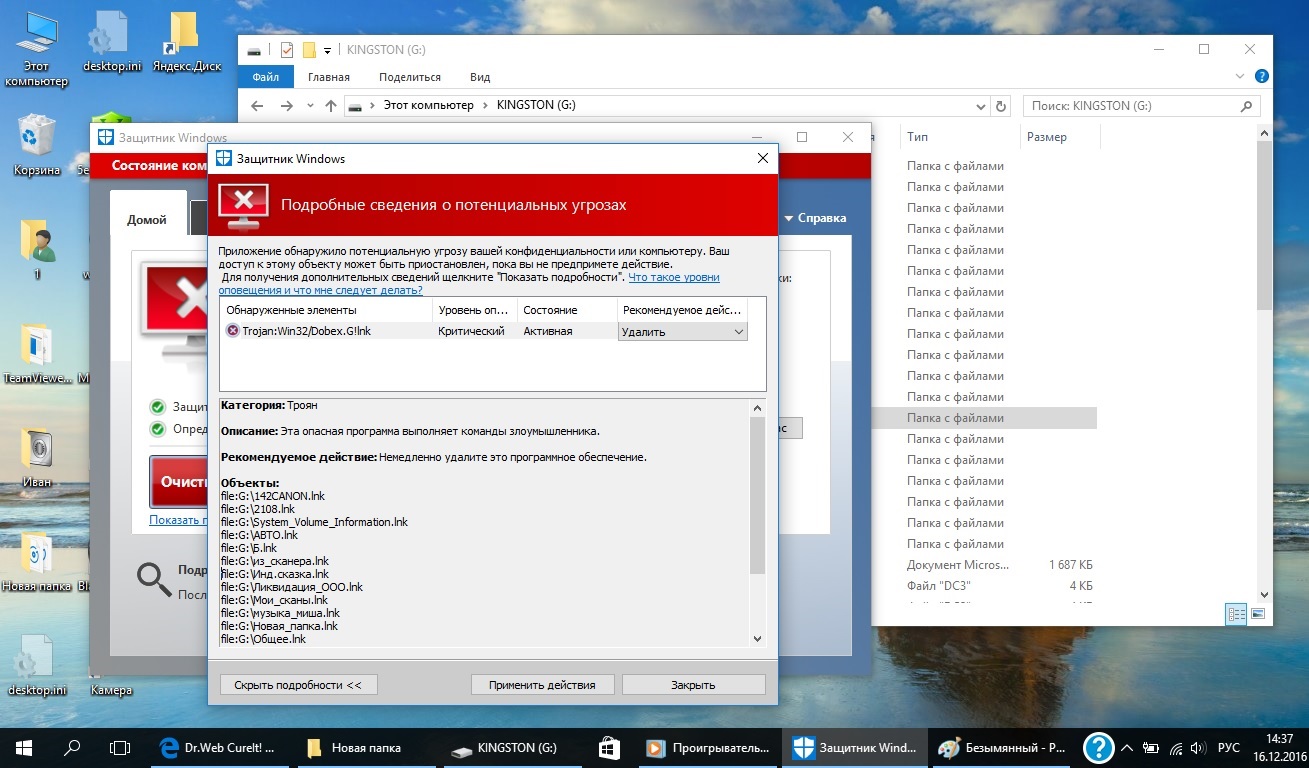The image size is (1309, 768).
Task: Open the network Wi-Fi tray icon
Action: coord(1175,748)
